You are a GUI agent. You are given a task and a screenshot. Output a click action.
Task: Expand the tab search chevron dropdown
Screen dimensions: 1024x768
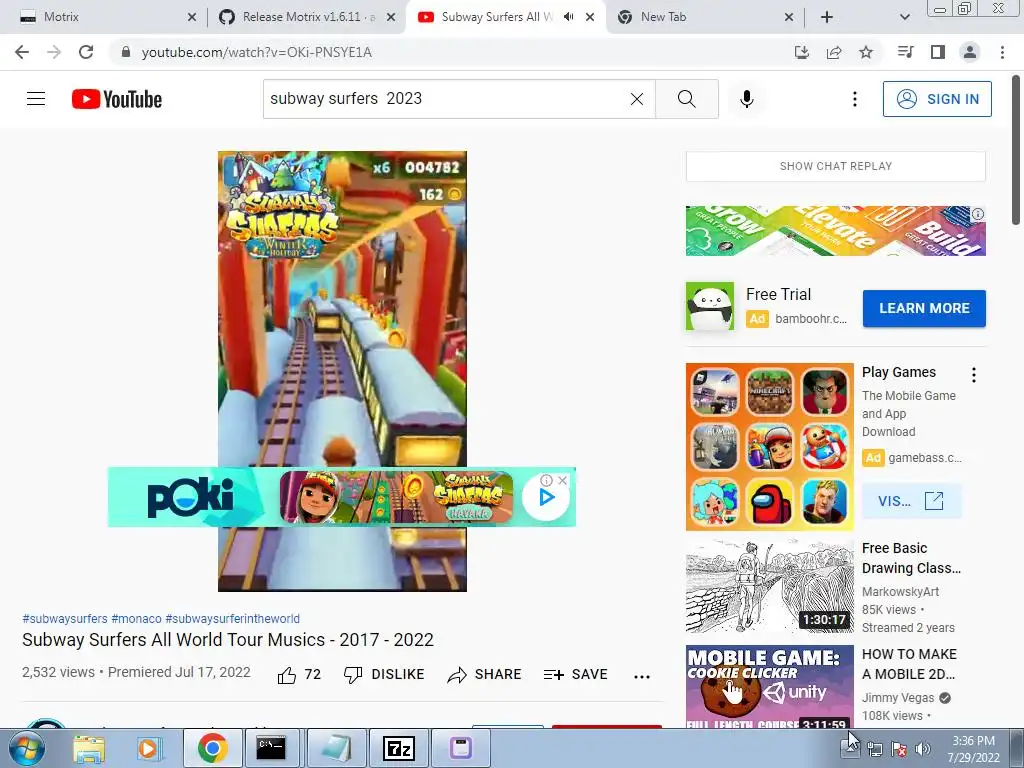click(x=904, y=17)
